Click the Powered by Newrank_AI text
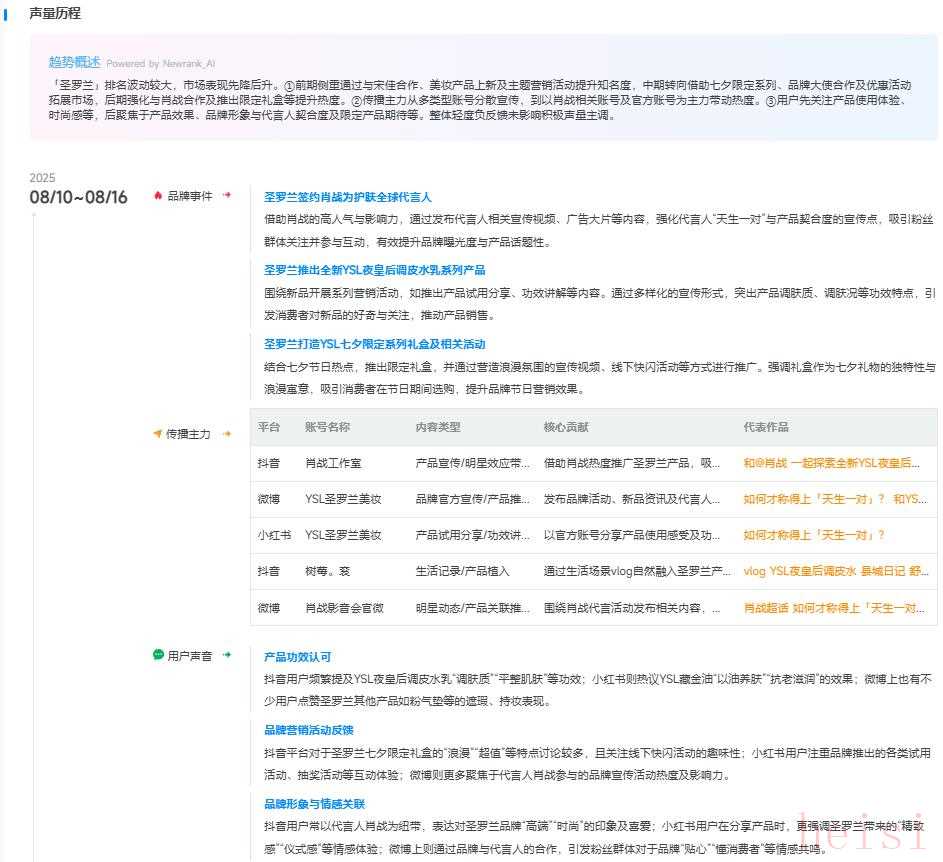 point(161,64)
